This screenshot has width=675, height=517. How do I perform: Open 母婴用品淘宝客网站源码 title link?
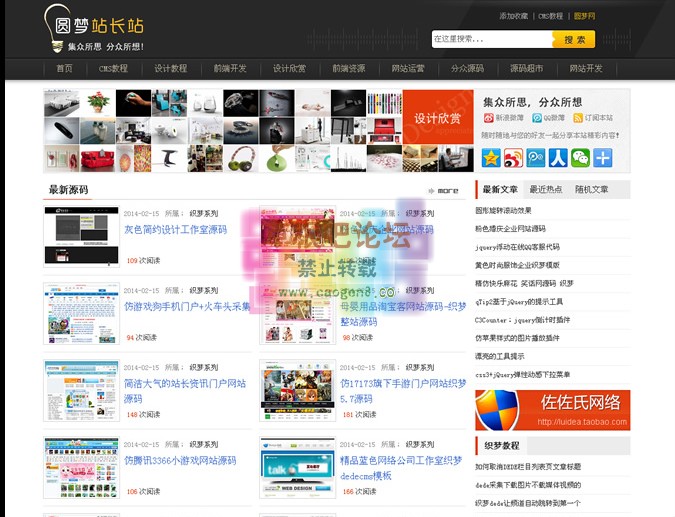click(x=403, y=314)
